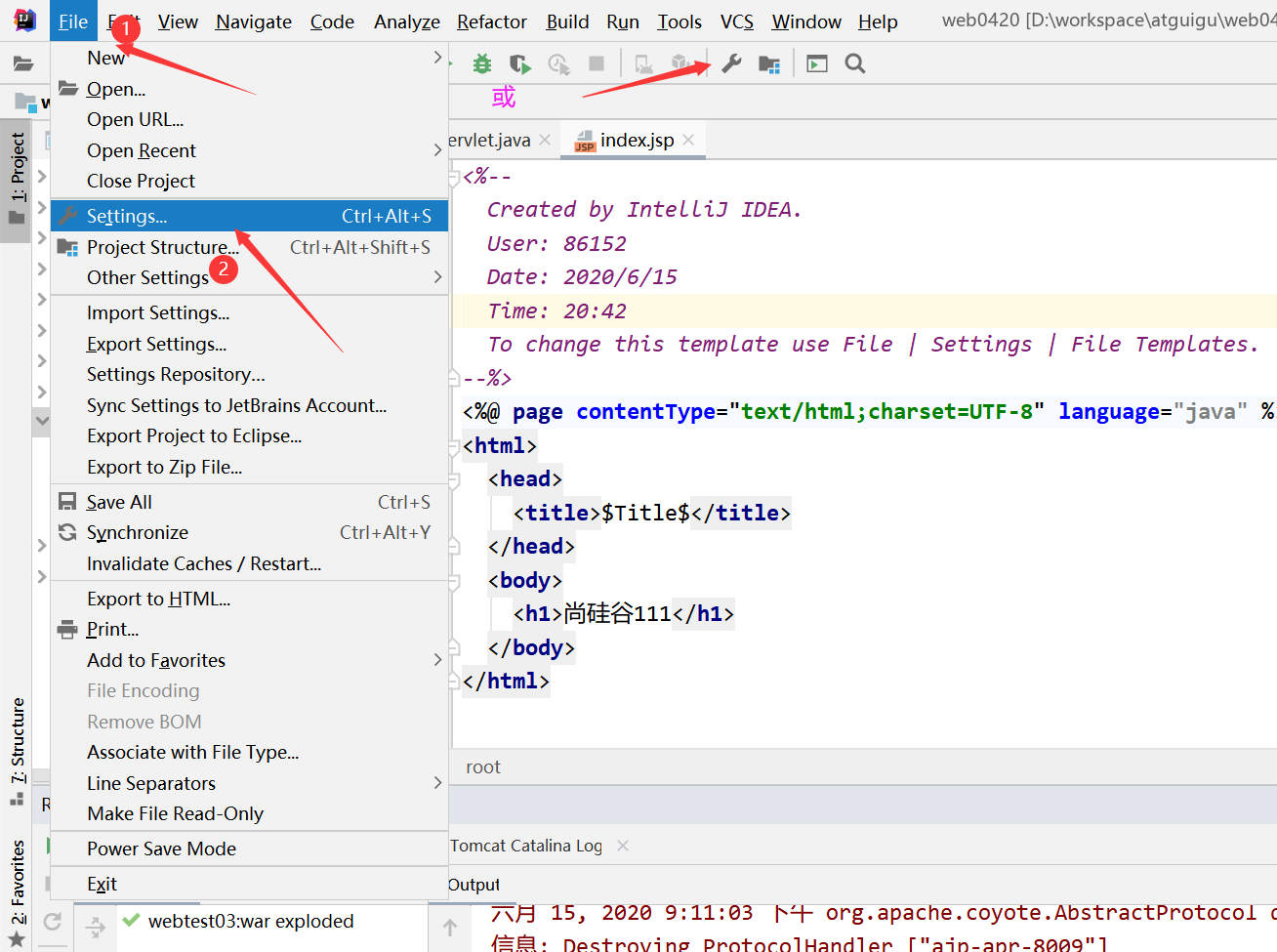
Task: Select Associate with File Type...
Action: [x=249, y=752]
